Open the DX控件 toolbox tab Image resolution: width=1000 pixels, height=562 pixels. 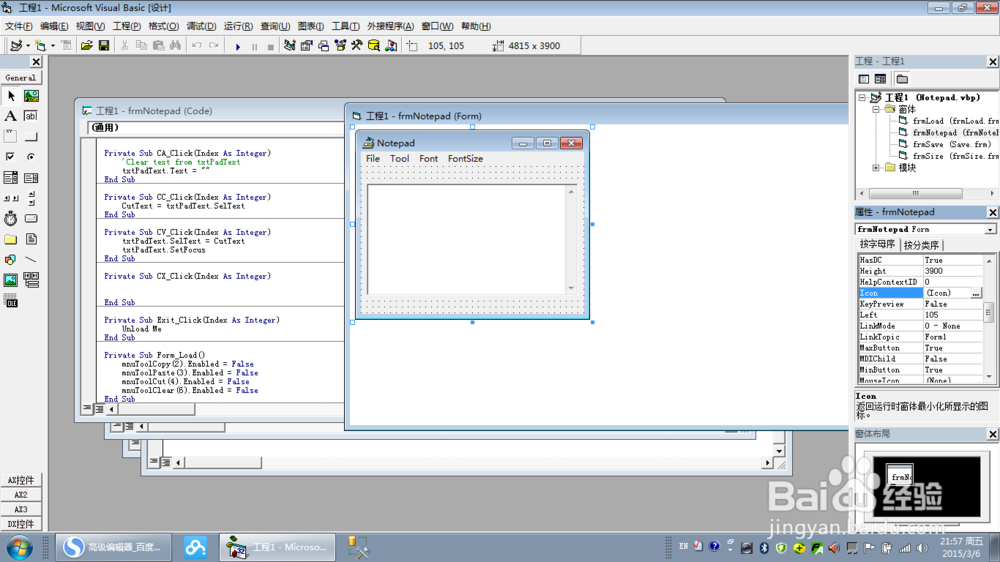click(21, 524)
